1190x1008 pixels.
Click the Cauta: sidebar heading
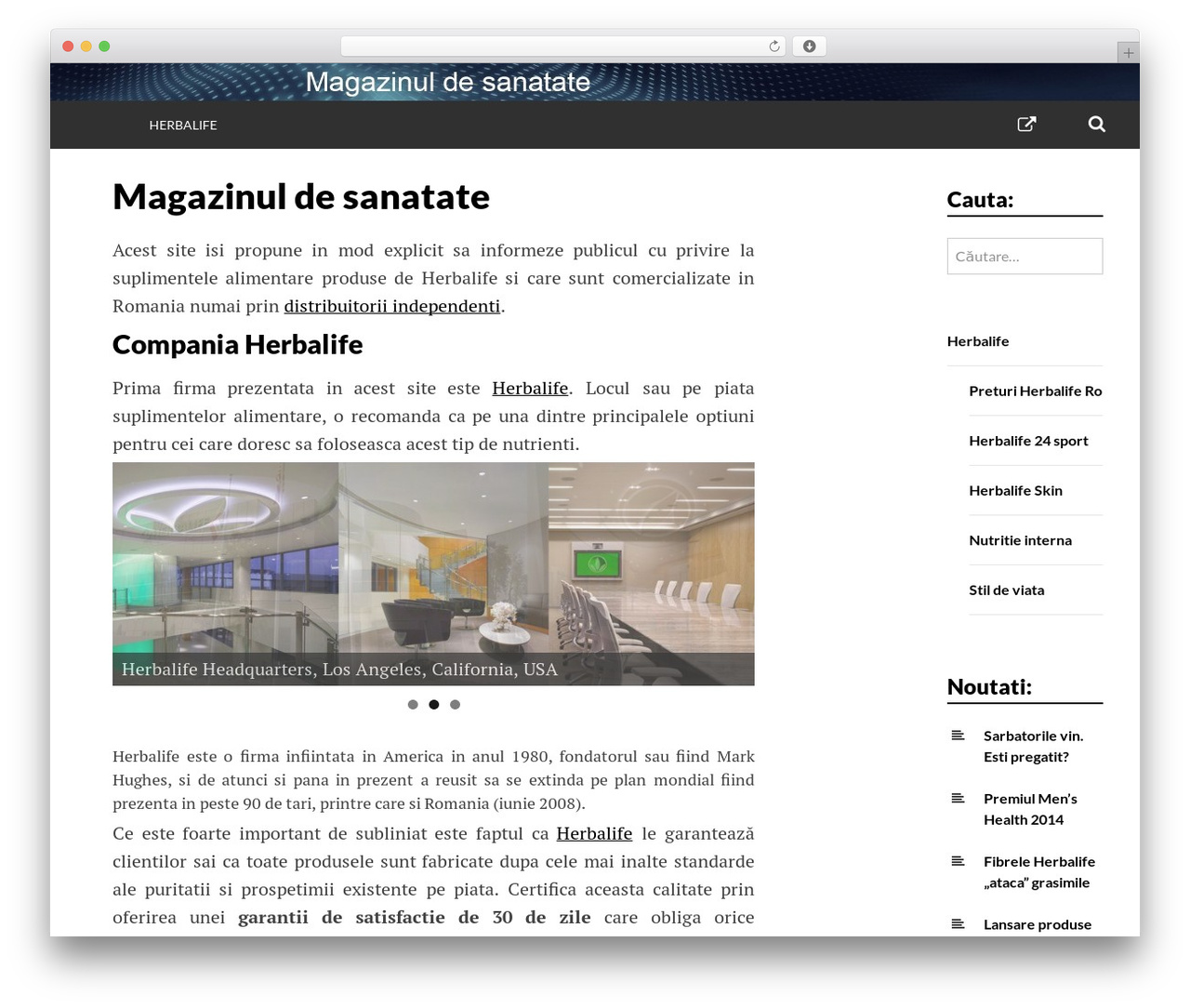(x=980, y=200)
